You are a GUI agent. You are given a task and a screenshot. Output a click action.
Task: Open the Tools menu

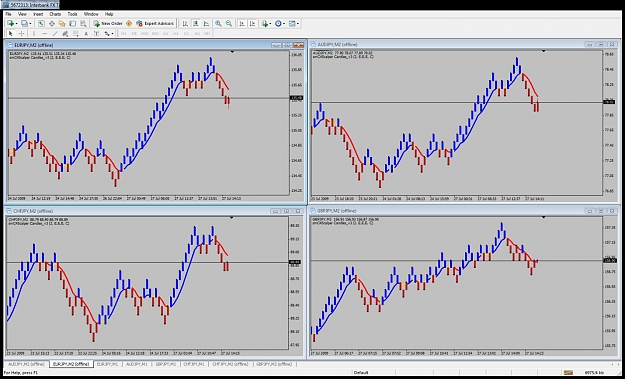coord(72,14)
